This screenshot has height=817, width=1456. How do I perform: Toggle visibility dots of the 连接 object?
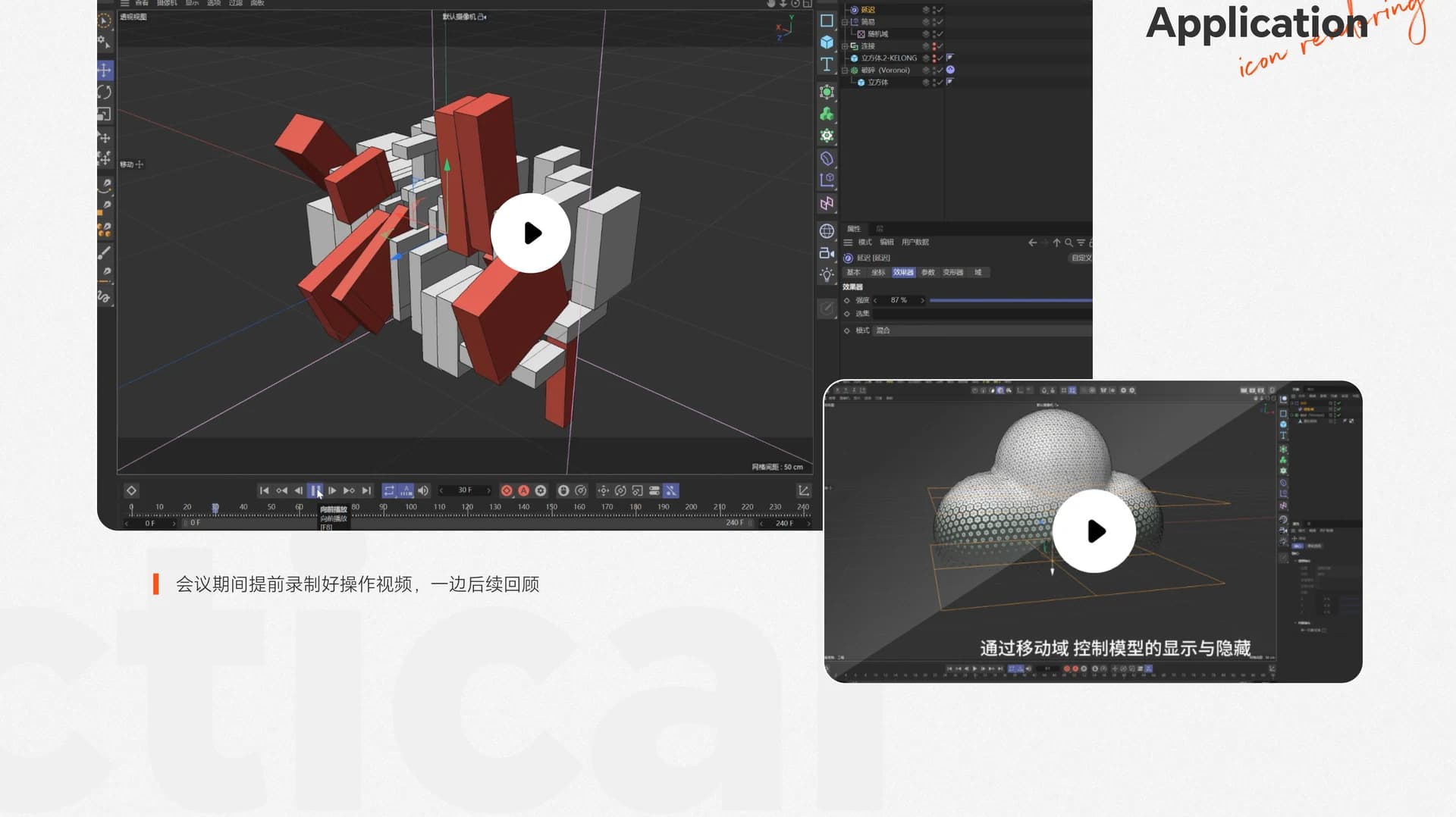(934, 46)
